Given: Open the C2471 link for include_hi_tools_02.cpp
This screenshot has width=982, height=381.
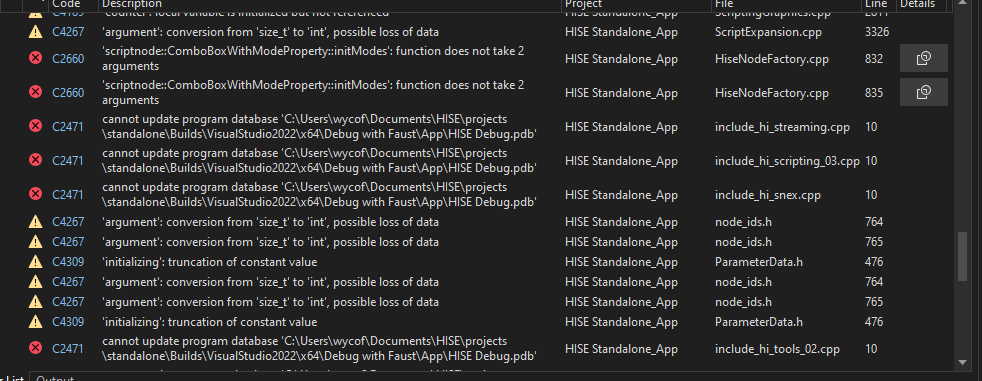Looking at the screenshot, I should point(68,348).
